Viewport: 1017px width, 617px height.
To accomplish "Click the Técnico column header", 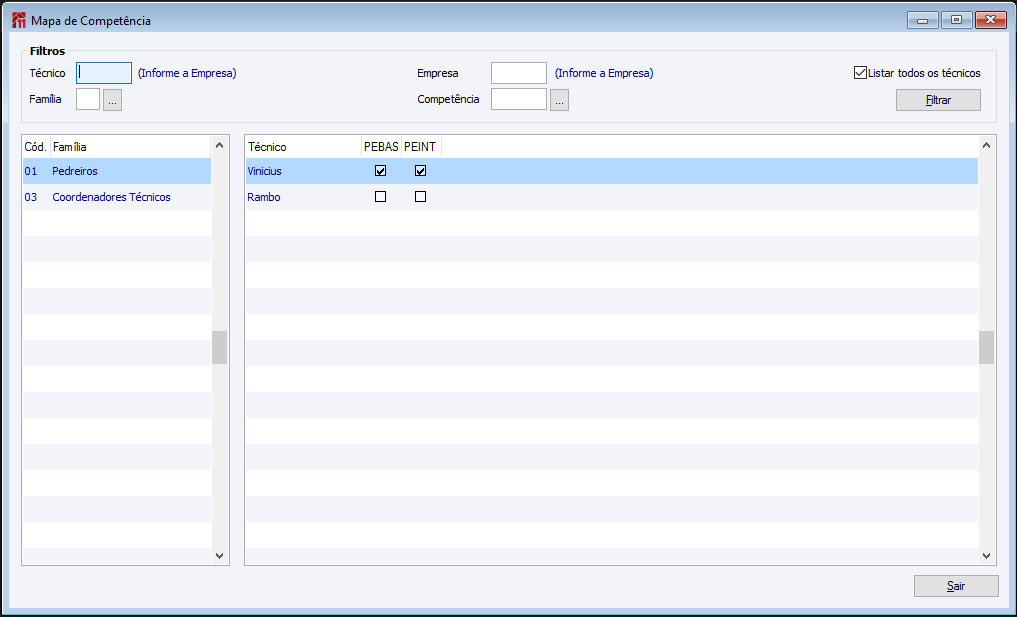I will click(304, 147).
